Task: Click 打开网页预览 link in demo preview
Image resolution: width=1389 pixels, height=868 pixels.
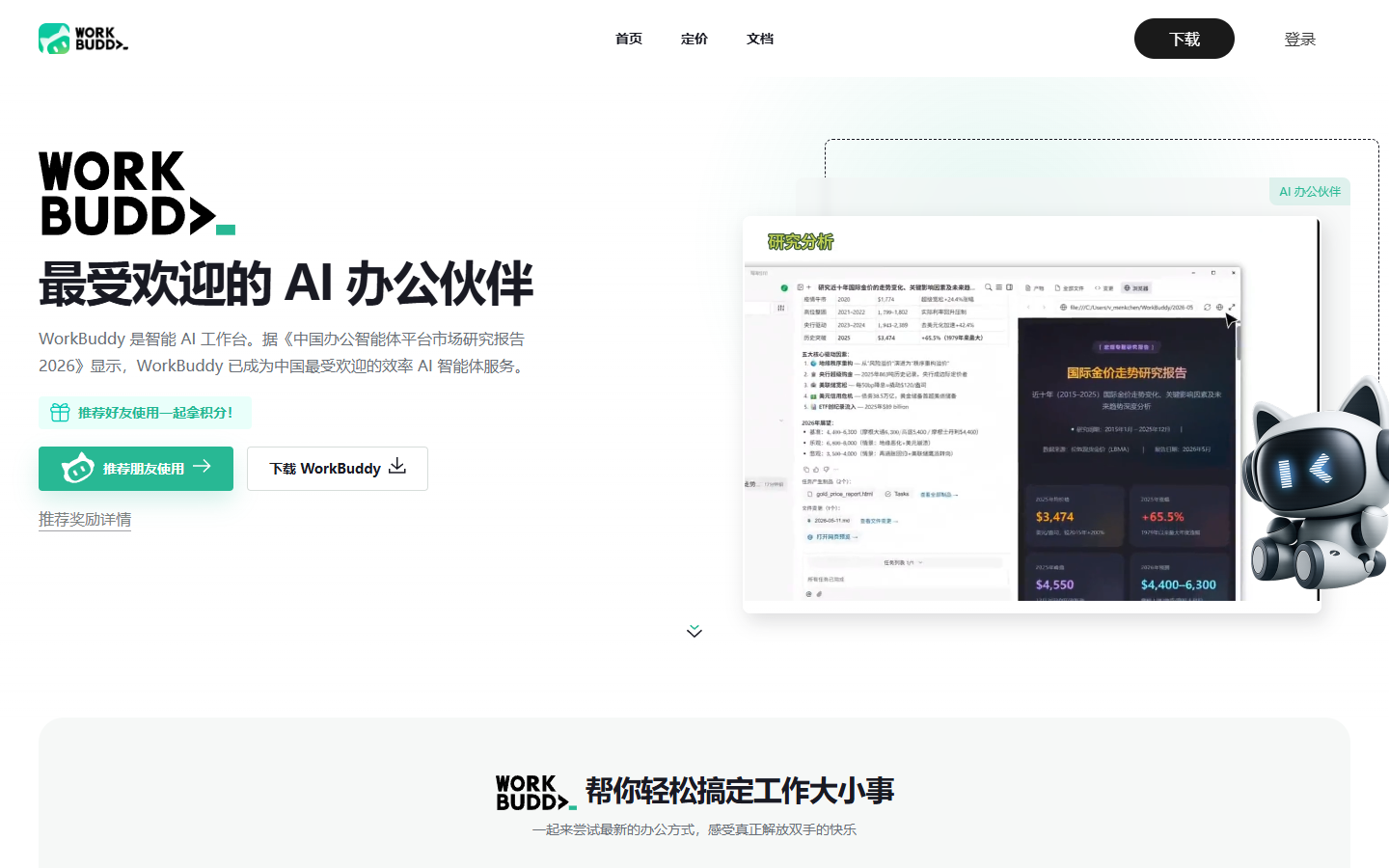Action: click(x=832, y=537)
